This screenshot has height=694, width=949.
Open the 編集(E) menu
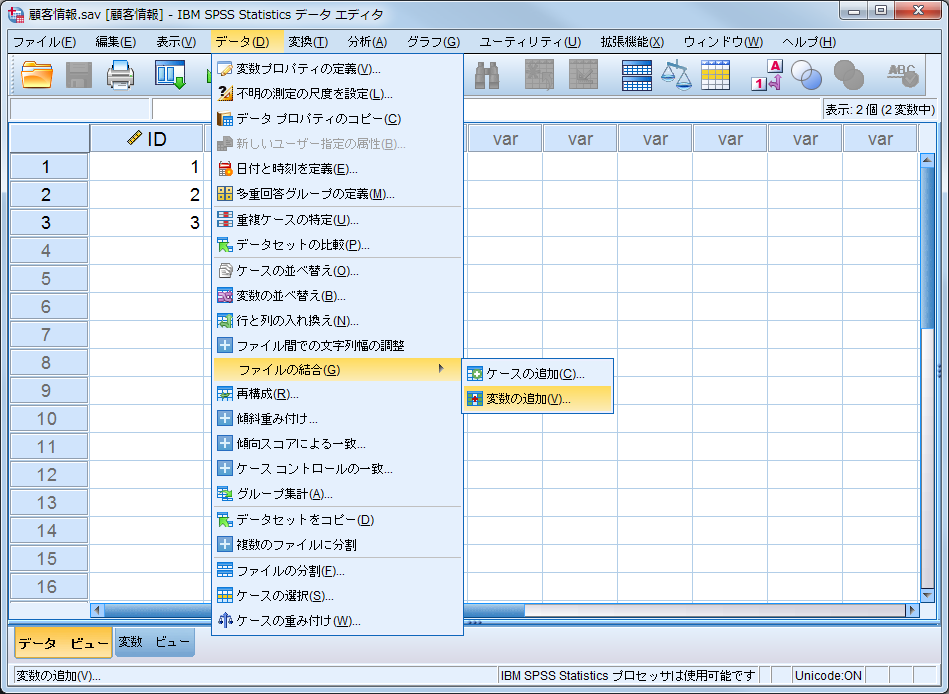click(x=116, y=42)
